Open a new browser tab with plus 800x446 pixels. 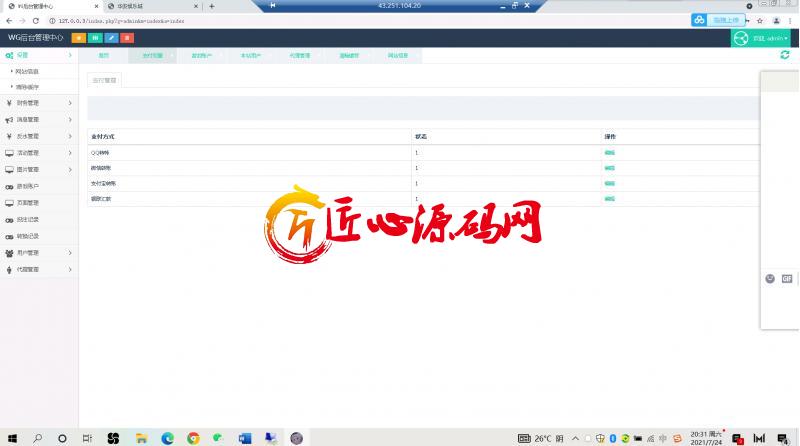pos(212,6)
